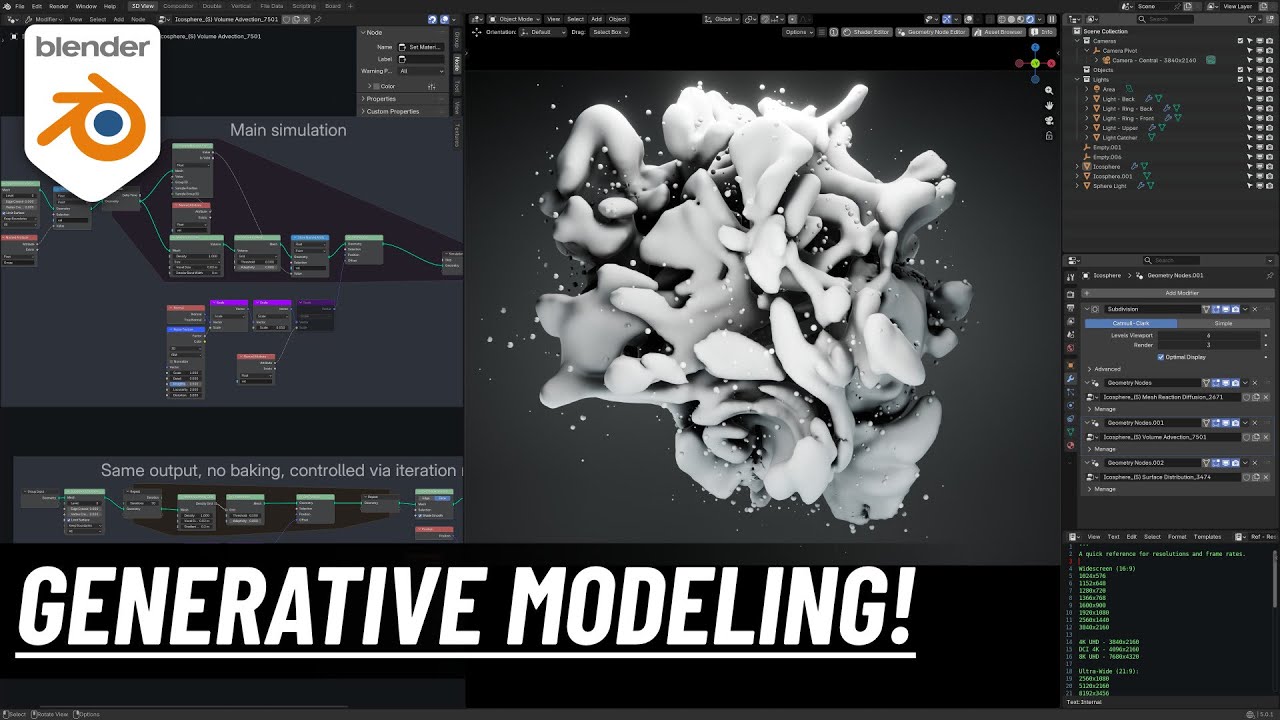Click the Blender logo in top-left corner
The width and height of the screenshot is (1280, 720).
tap(7, 6)
